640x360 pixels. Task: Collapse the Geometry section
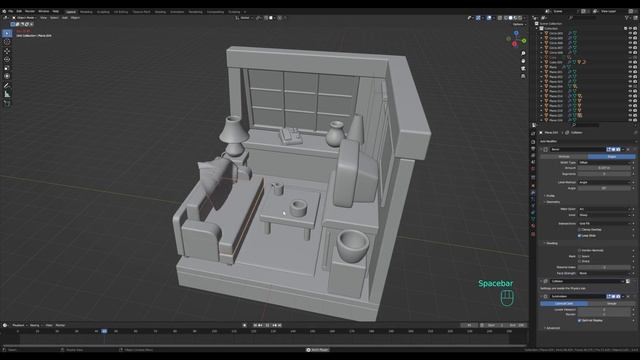(x=552, y=202)
